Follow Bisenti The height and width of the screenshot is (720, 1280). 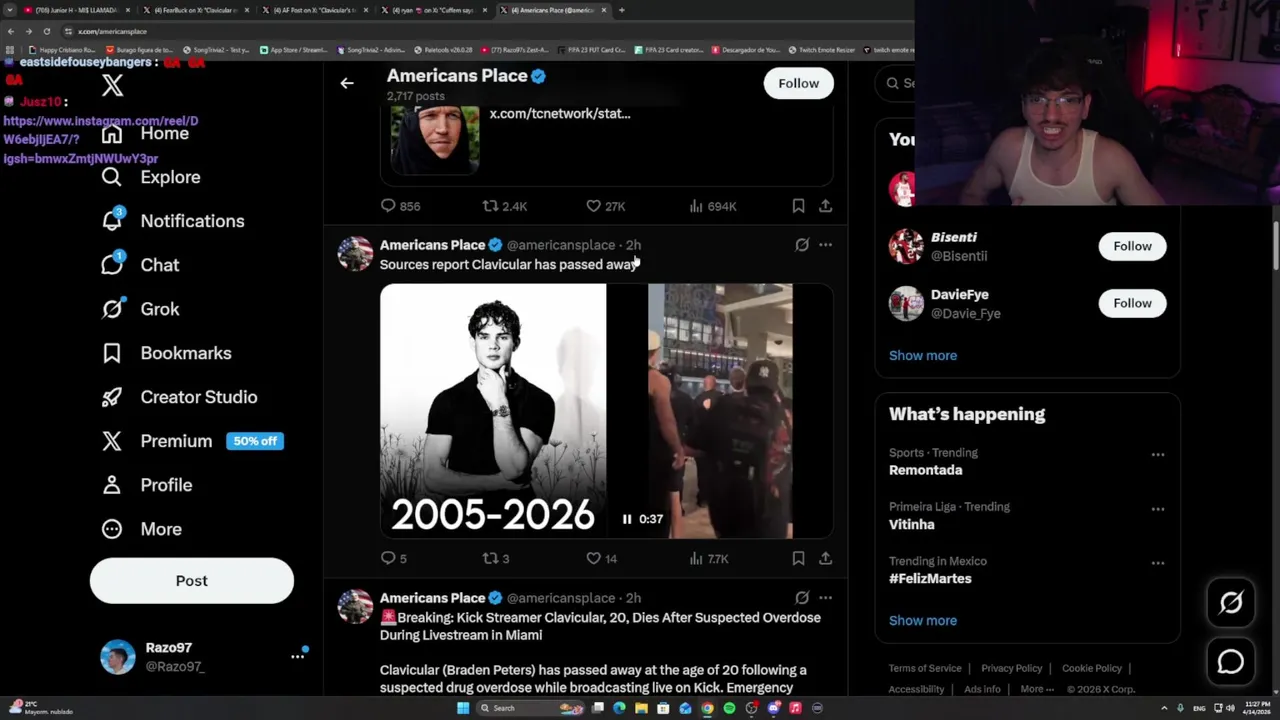[1132, 246]
